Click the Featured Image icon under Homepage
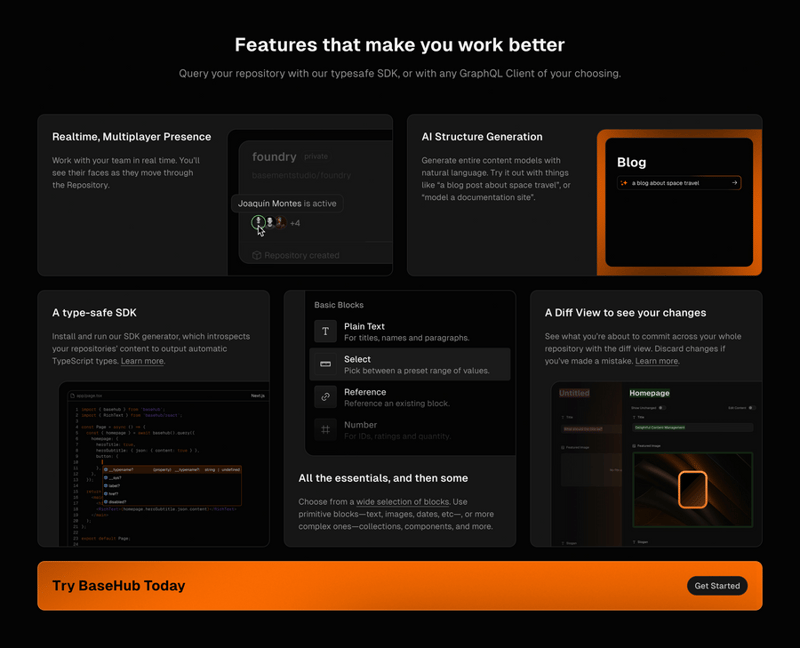Image resolution: width=800 pixels, height=648 pixels. 634,446
